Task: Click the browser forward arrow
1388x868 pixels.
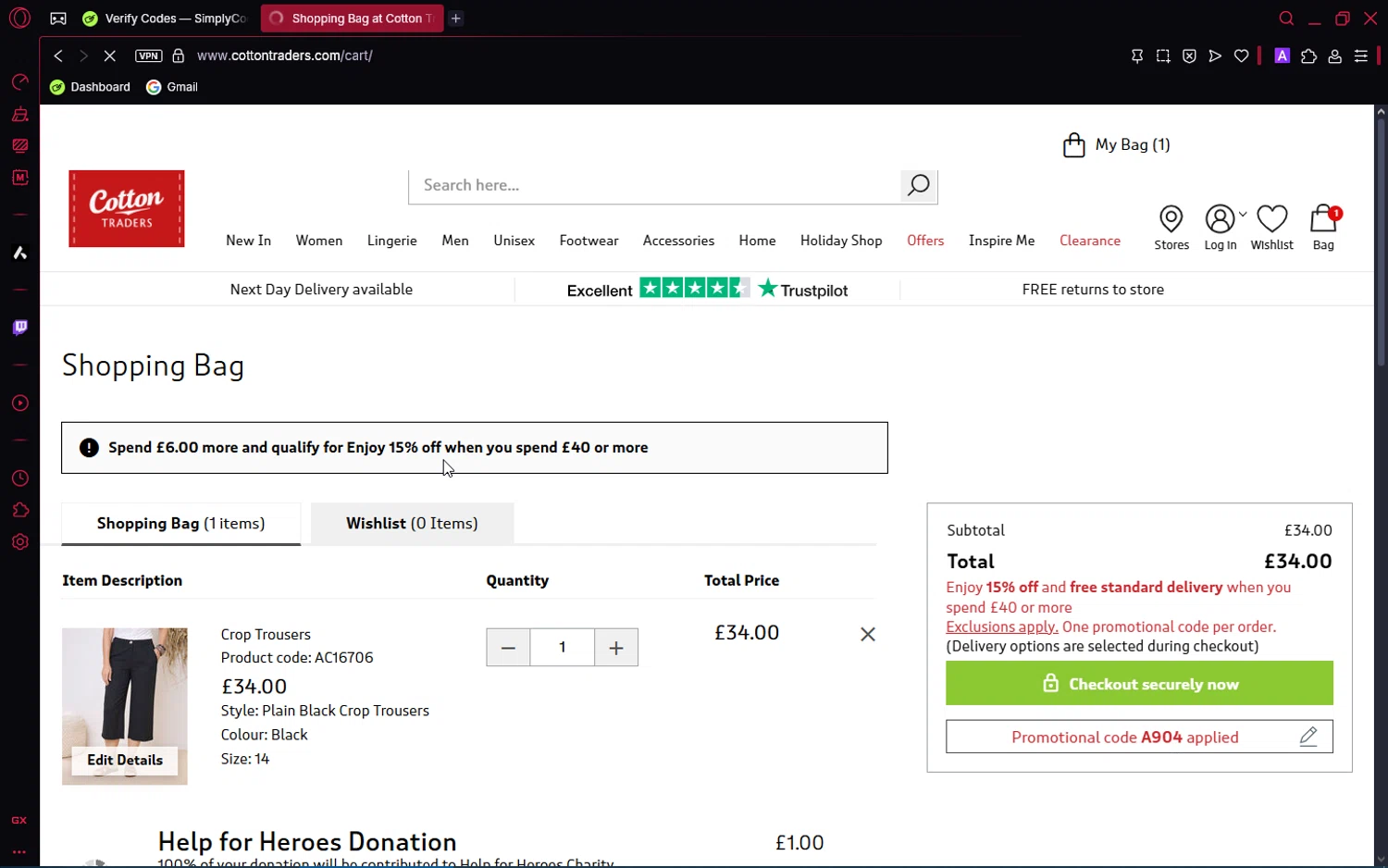Action: pos(83,56)
